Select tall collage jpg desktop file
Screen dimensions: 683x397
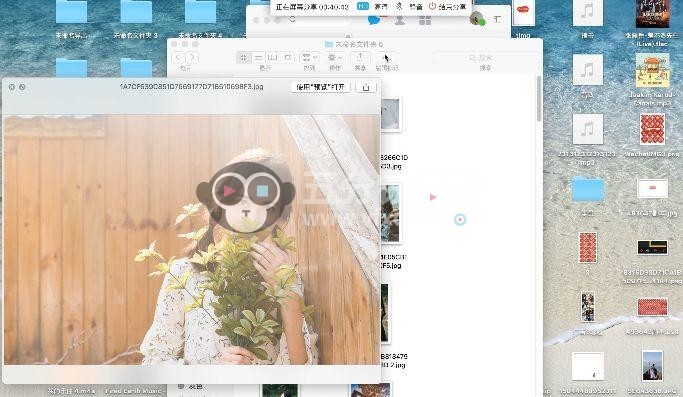(588, 307)
